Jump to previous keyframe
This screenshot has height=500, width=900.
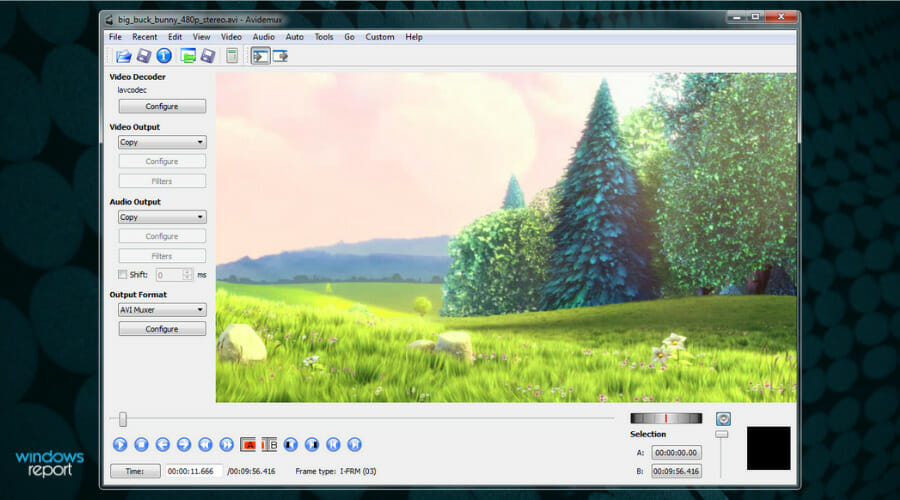pyautogui.click(x=205, y=444)
